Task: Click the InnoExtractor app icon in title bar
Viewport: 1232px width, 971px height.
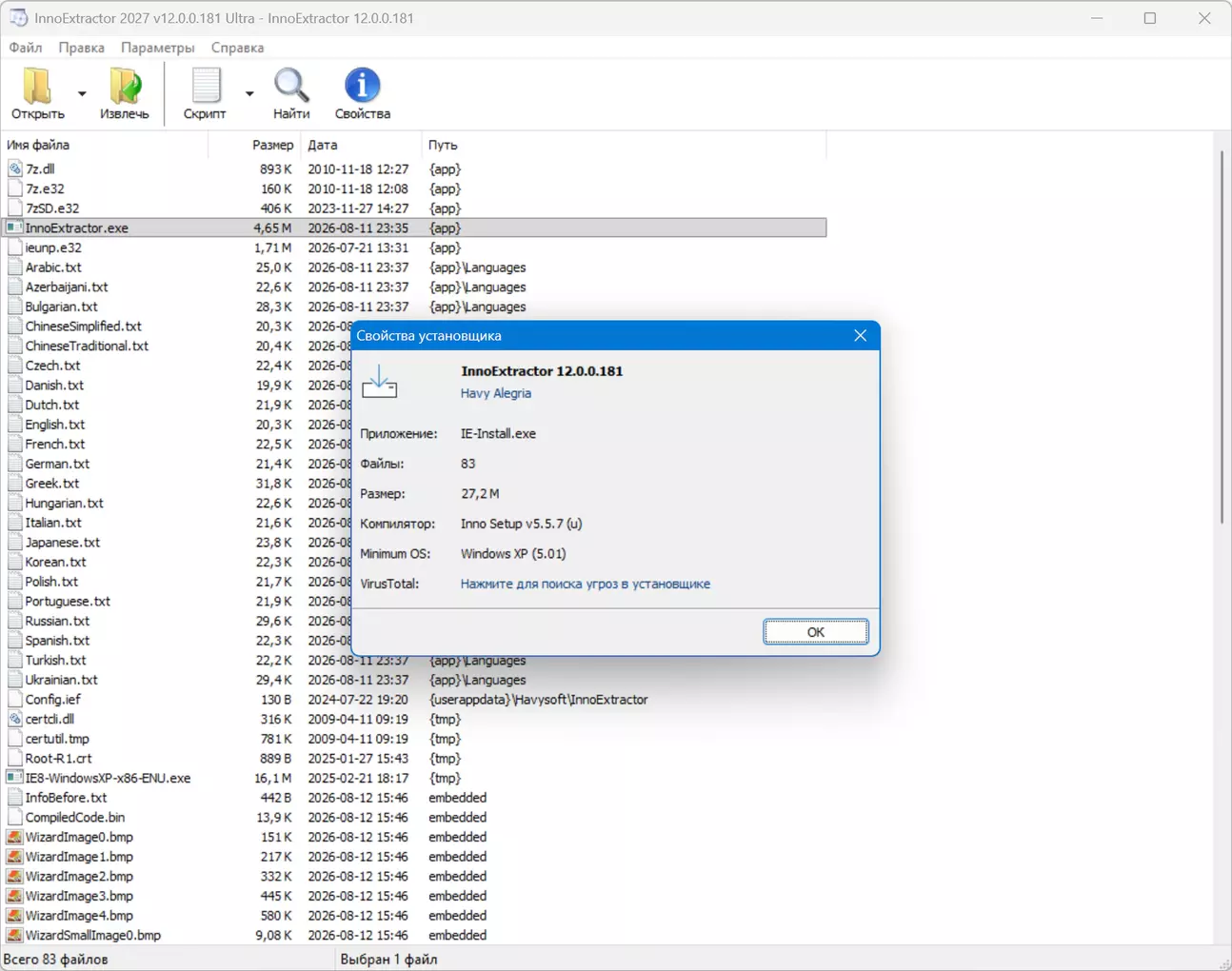Action: pos(19,18)
